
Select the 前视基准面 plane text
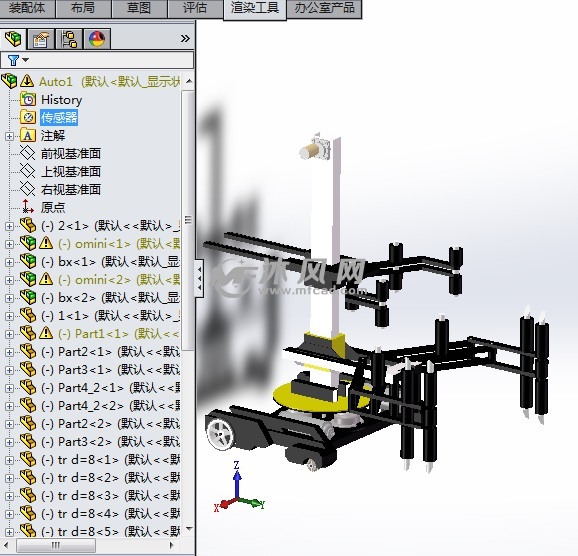(71, 153)
